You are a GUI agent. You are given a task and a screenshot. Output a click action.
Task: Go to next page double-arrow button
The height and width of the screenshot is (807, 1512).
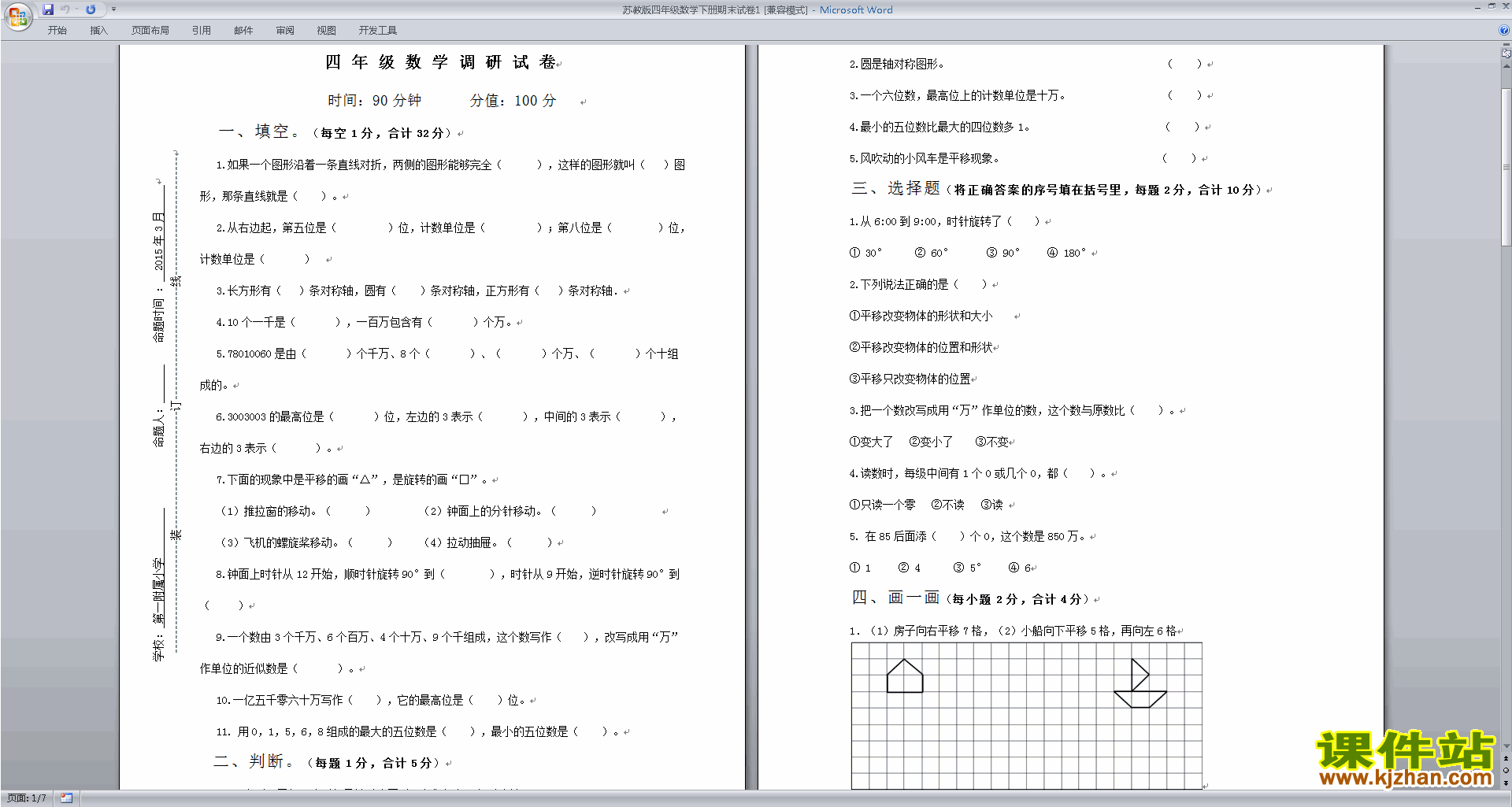[1506, 783]
